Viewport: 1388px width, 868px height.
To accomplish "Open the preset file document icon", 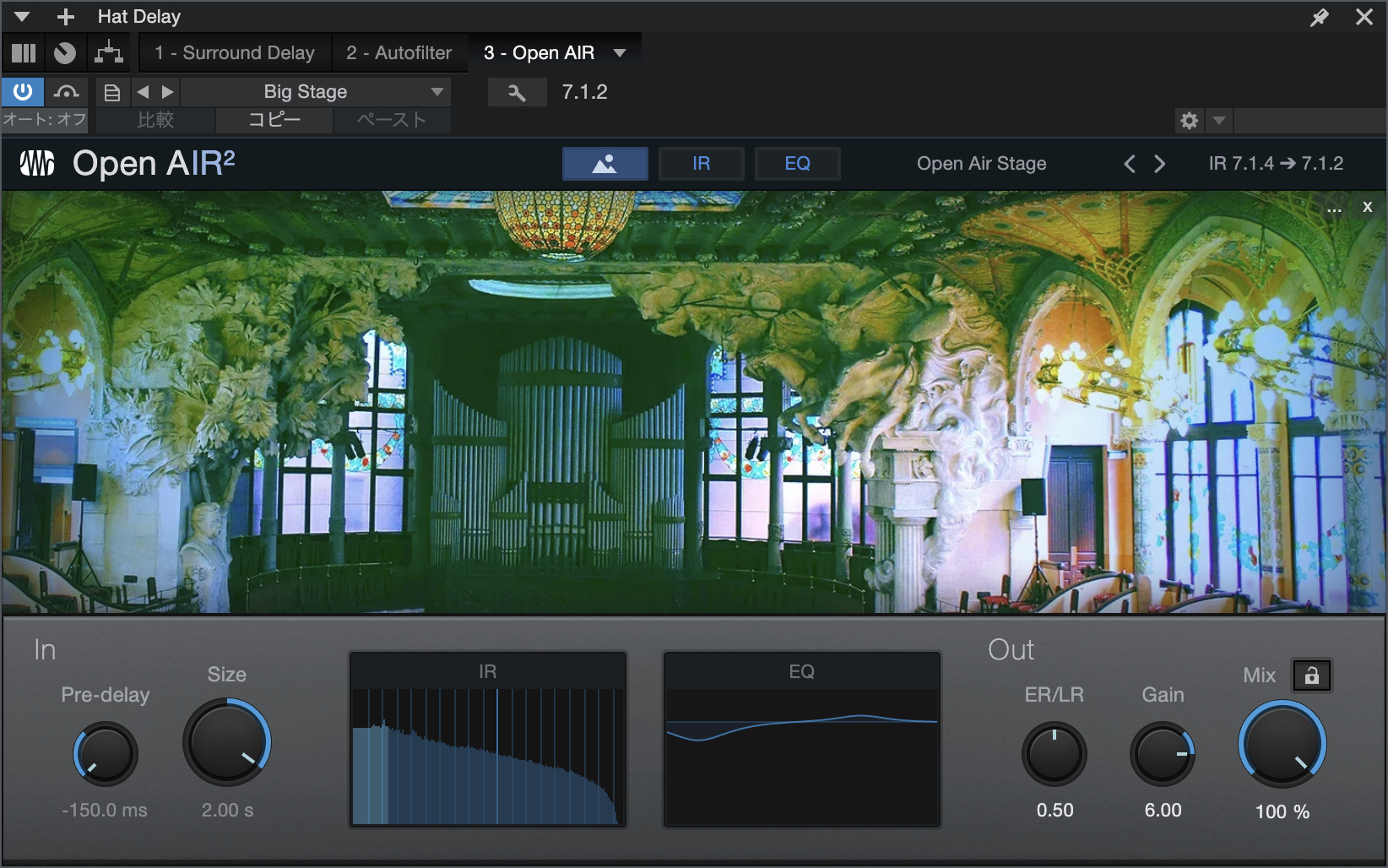I will coord(111,92).
